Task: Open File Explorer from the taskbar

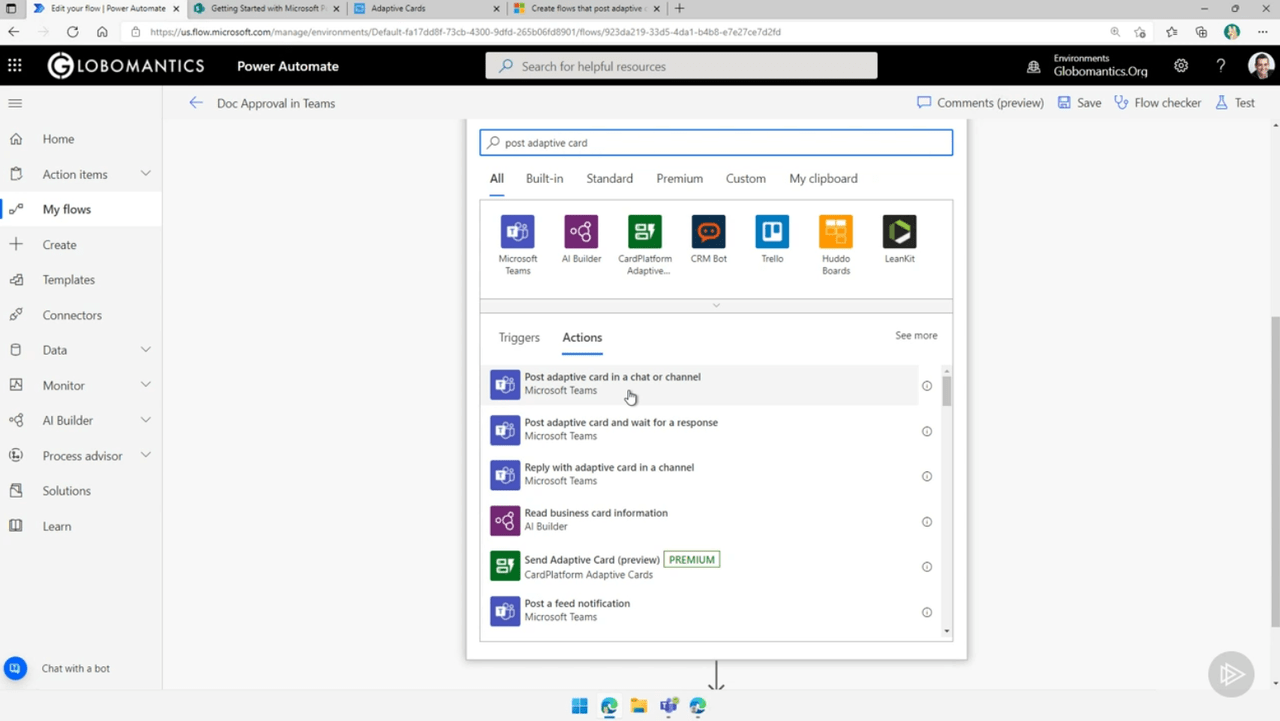Action: 639,706
